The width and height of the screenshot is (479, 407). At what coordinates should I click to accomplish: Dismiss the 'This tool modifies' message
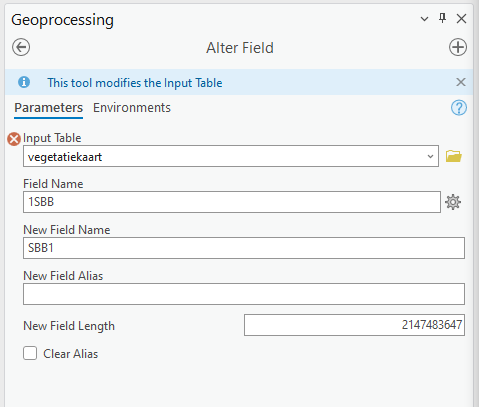click(461, 82)
